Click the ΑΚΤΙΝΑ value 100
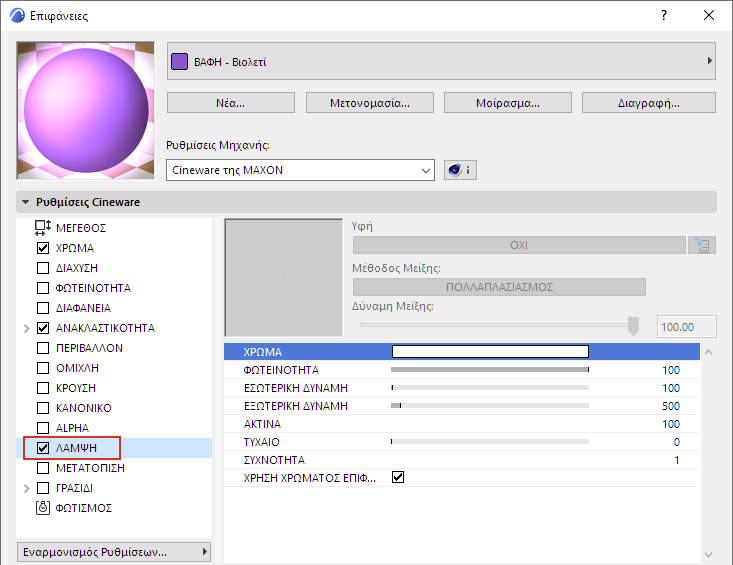The height and width of the screenshot is (565, 733). pos(671,424)
